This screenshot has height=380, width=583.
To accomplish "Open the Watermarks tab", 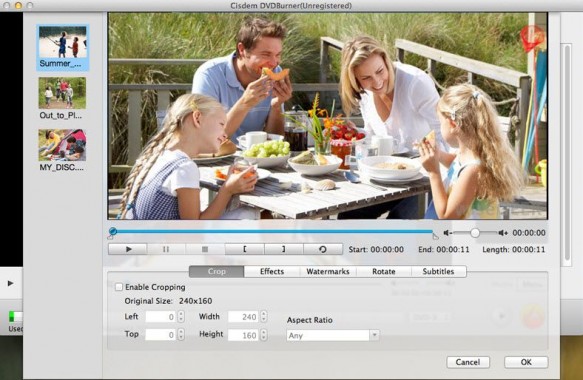I will [328, 271].
